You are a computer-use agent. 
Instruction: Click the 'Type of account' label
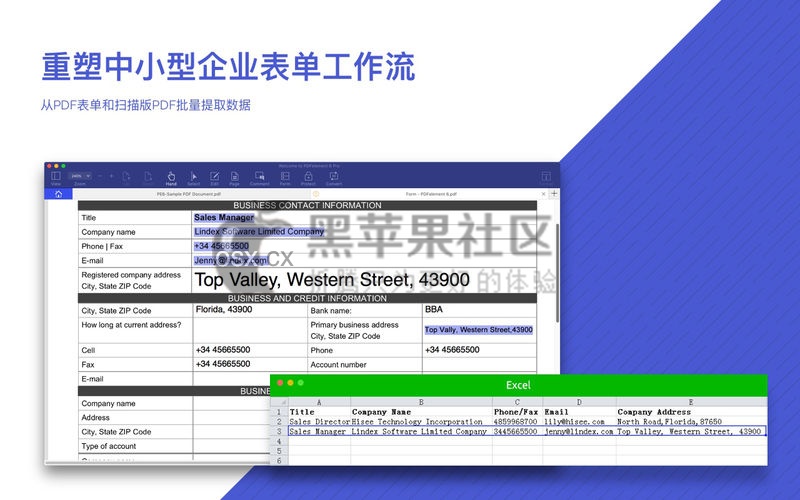(109, 446)
